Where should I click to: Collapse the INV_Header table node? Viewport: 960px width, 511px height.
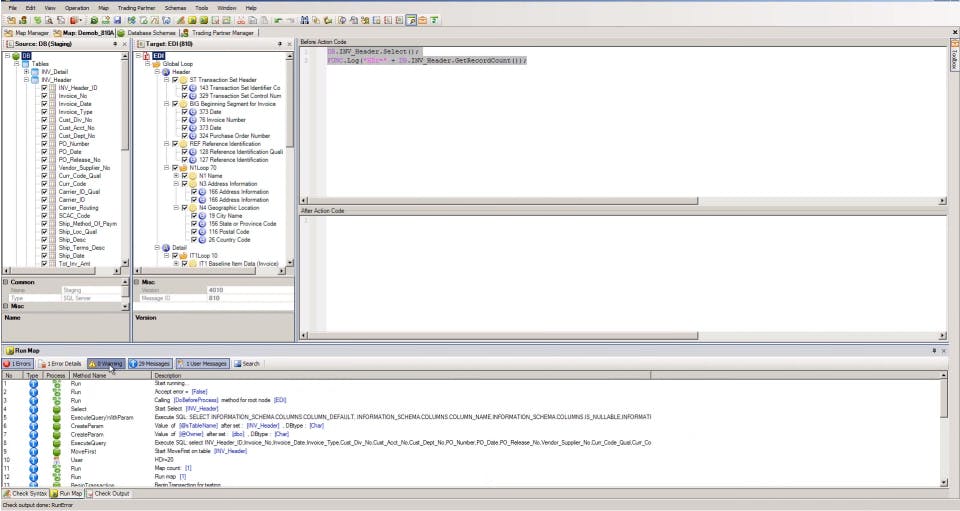tap(25, 80)
